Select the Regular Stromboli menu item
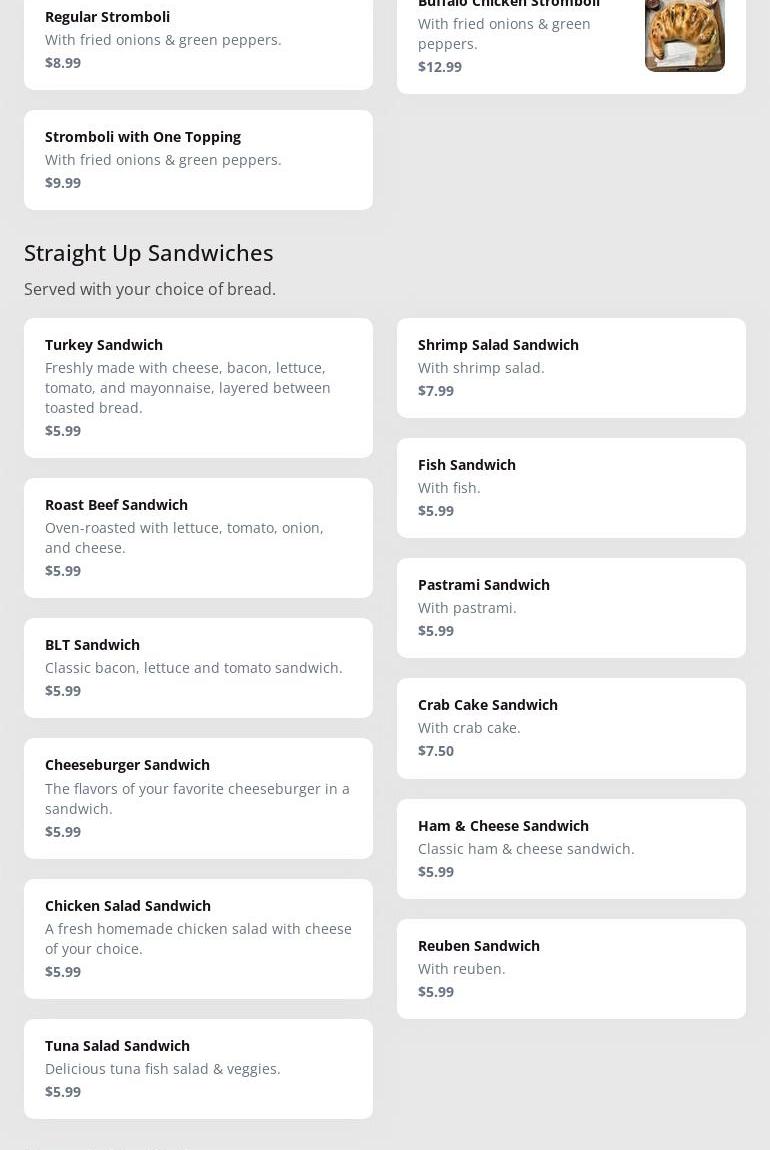Screen dimensions: 770x1150 point(198,40)
